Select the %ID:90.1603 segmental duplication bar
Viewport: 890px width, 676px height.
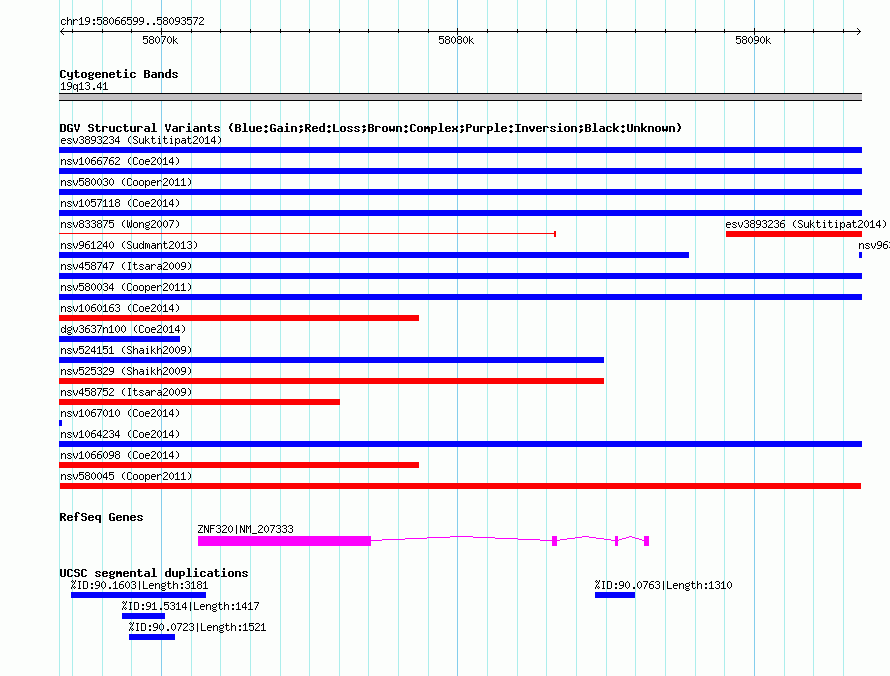coord(138,595)
